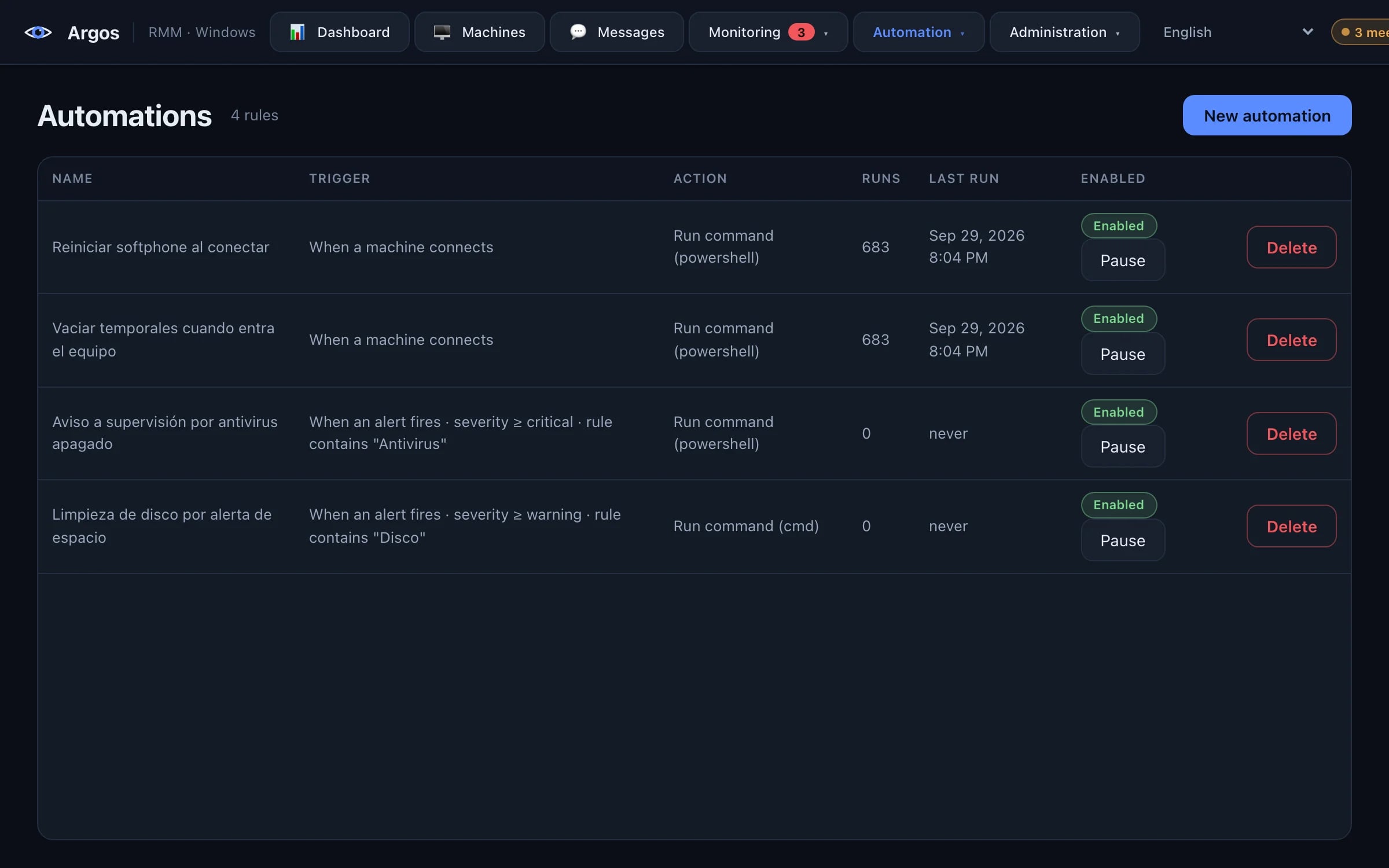The width and height of the screenshot is (1389, 868).
Task: Click the "3 mee" status pill in header
Action: click(1361, 32)
